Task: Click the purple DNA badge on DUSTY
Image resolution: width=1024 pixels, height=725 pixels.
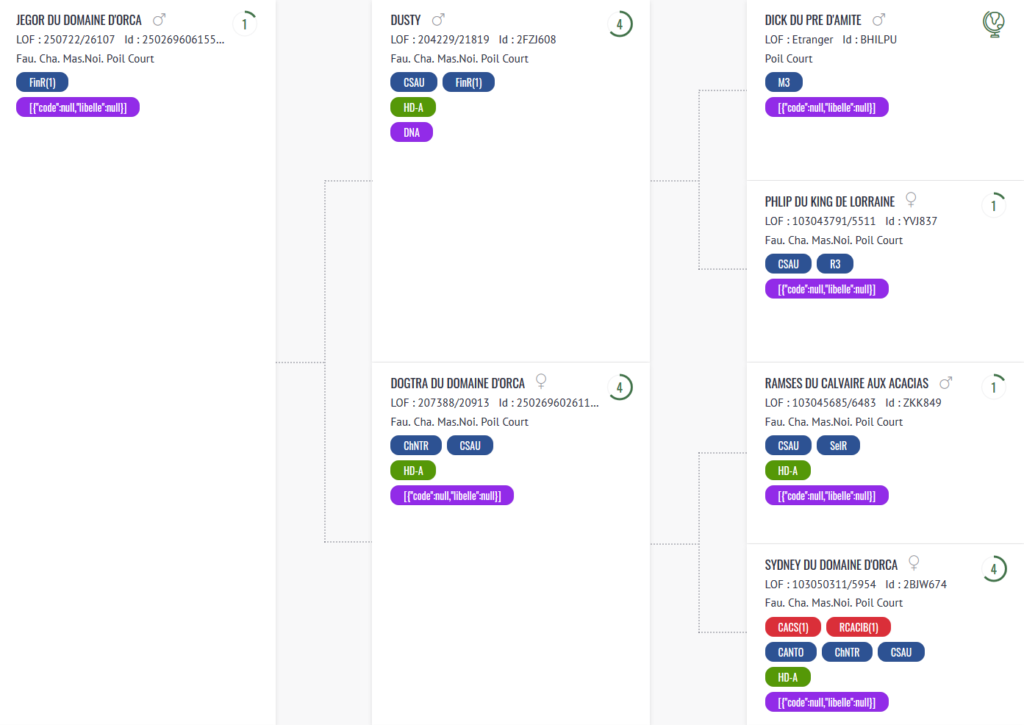Action: click(411, 133)
